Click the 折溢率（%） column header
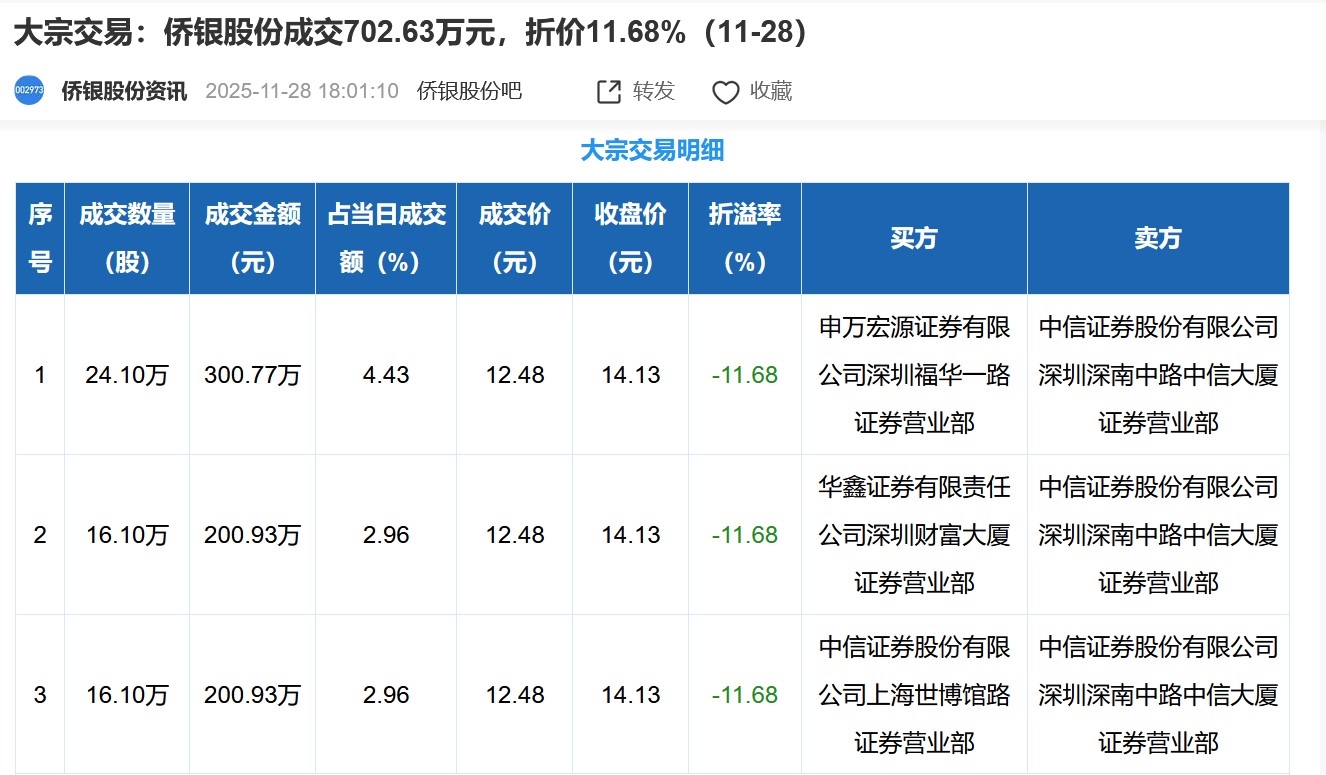1326x775 pixels. coord(745,238)
